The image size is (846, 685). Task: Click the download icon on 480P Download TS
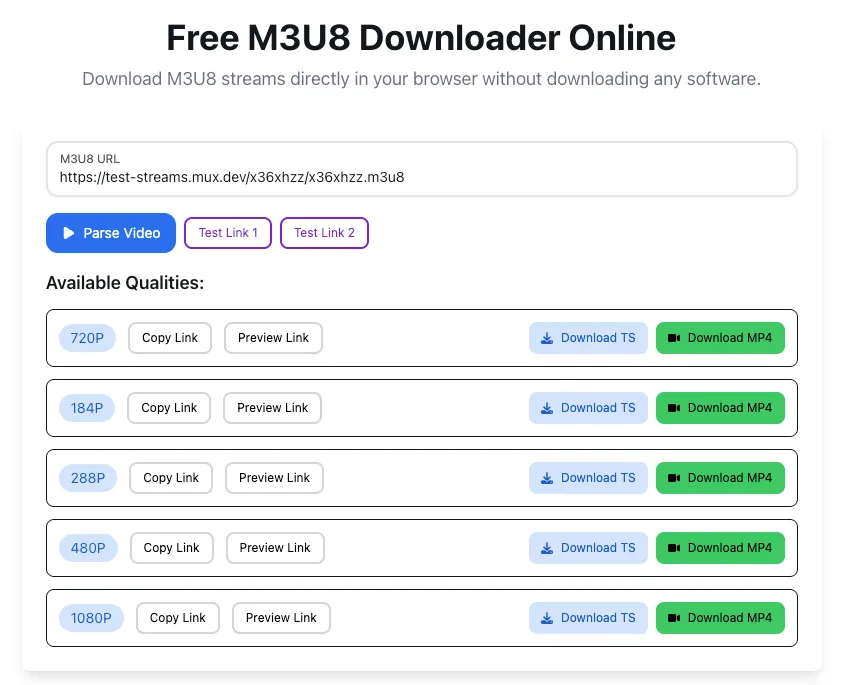tap(546, 548)
